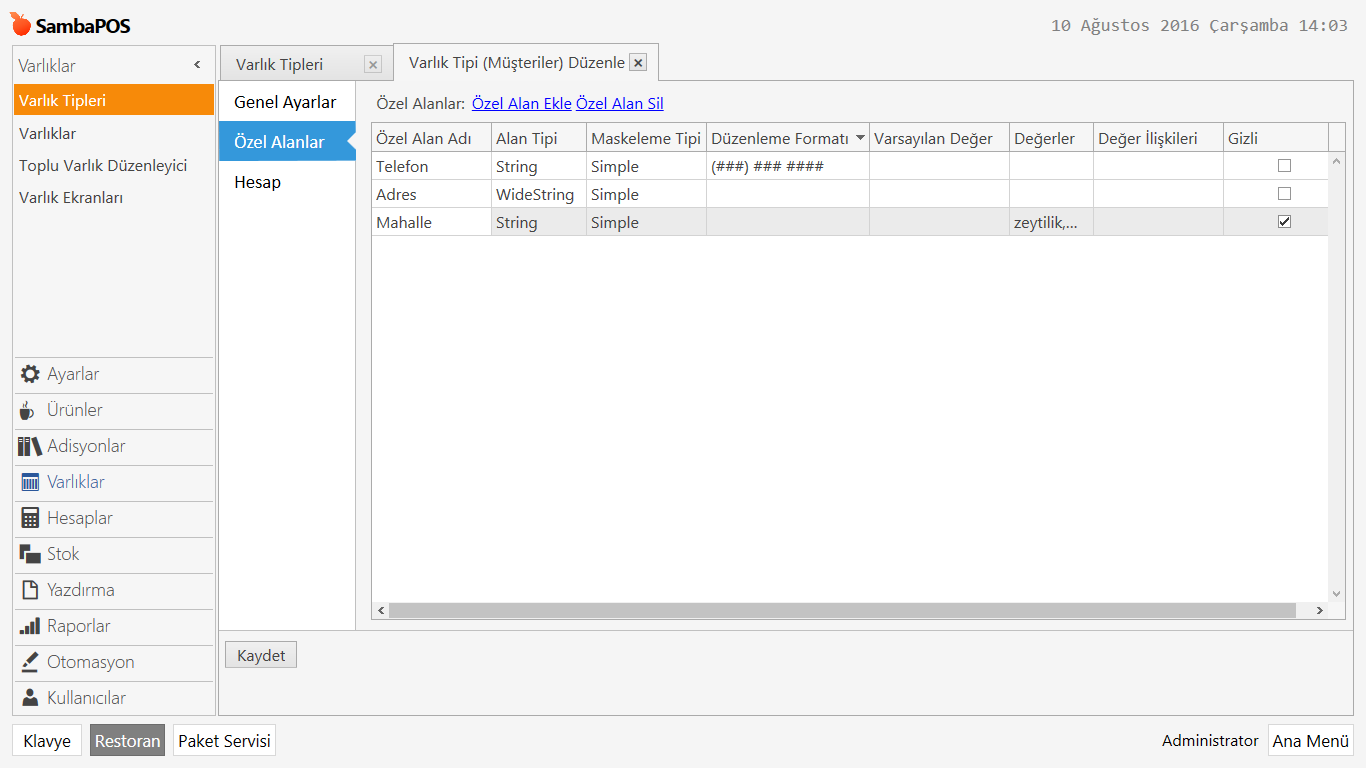This screenshot has height=768, width=1366.
Task: Click the Stok icon
Action: tap(30, 554)
